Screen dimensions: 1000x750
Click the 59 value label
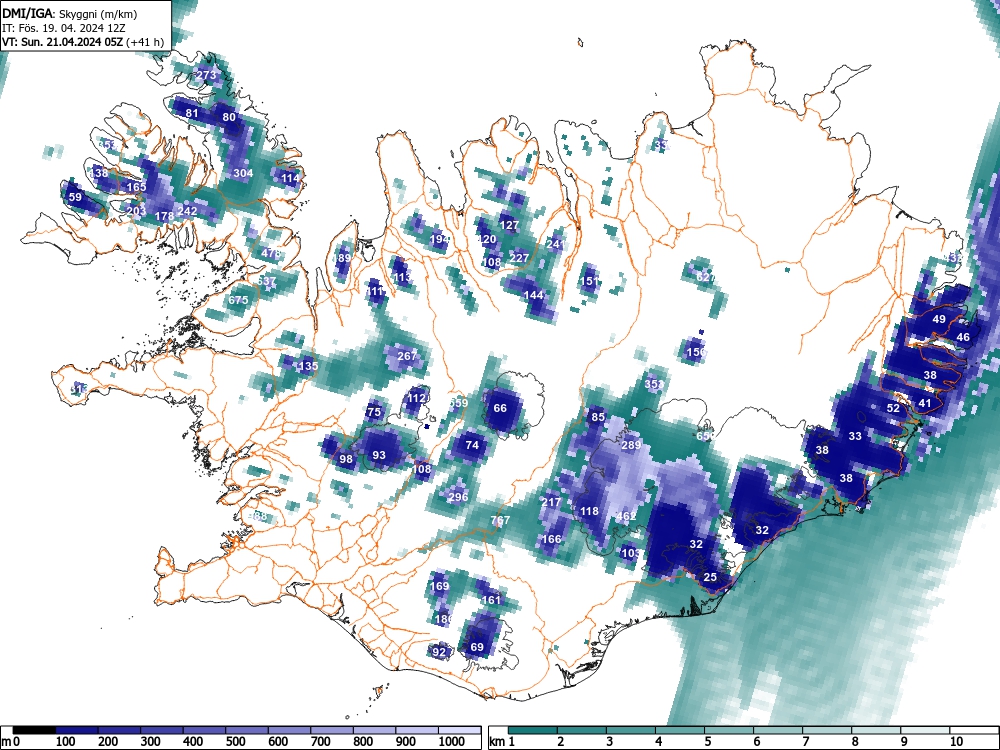75,197
